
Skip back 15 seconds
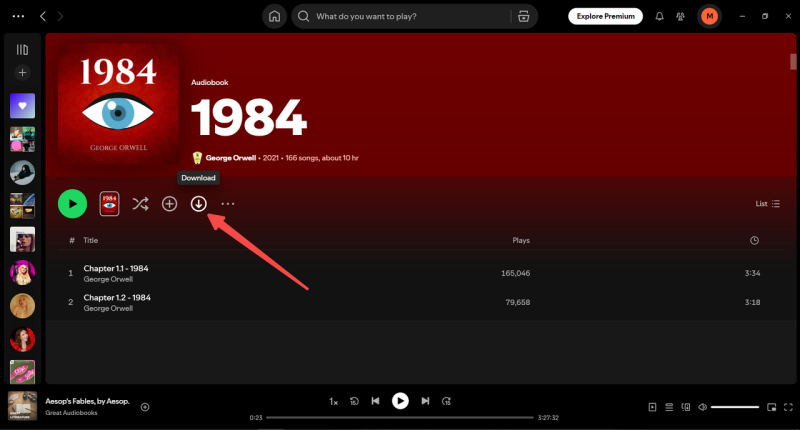tap(354, 401)
